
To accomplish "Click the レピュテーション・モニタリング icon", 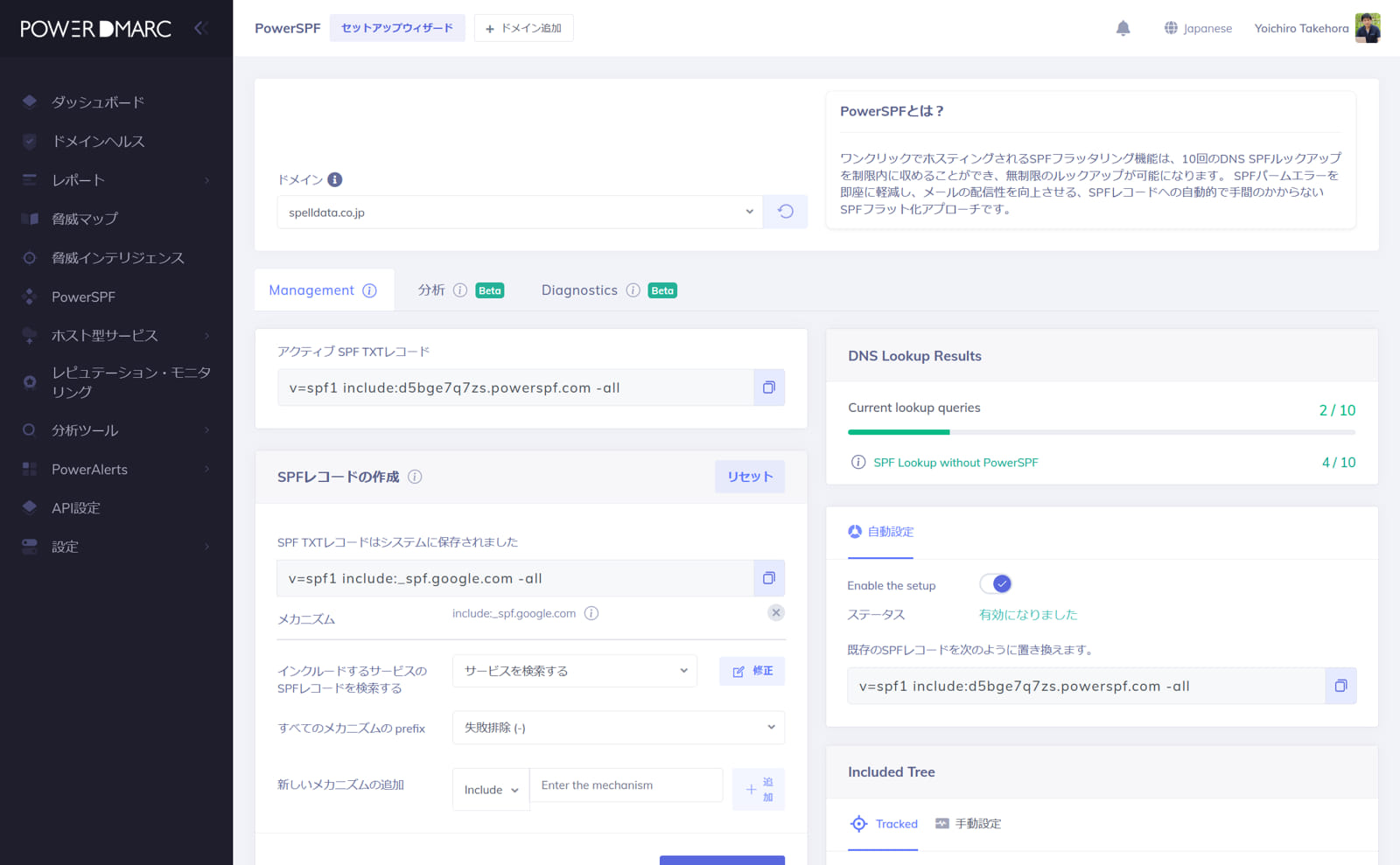I will point(30,381).
